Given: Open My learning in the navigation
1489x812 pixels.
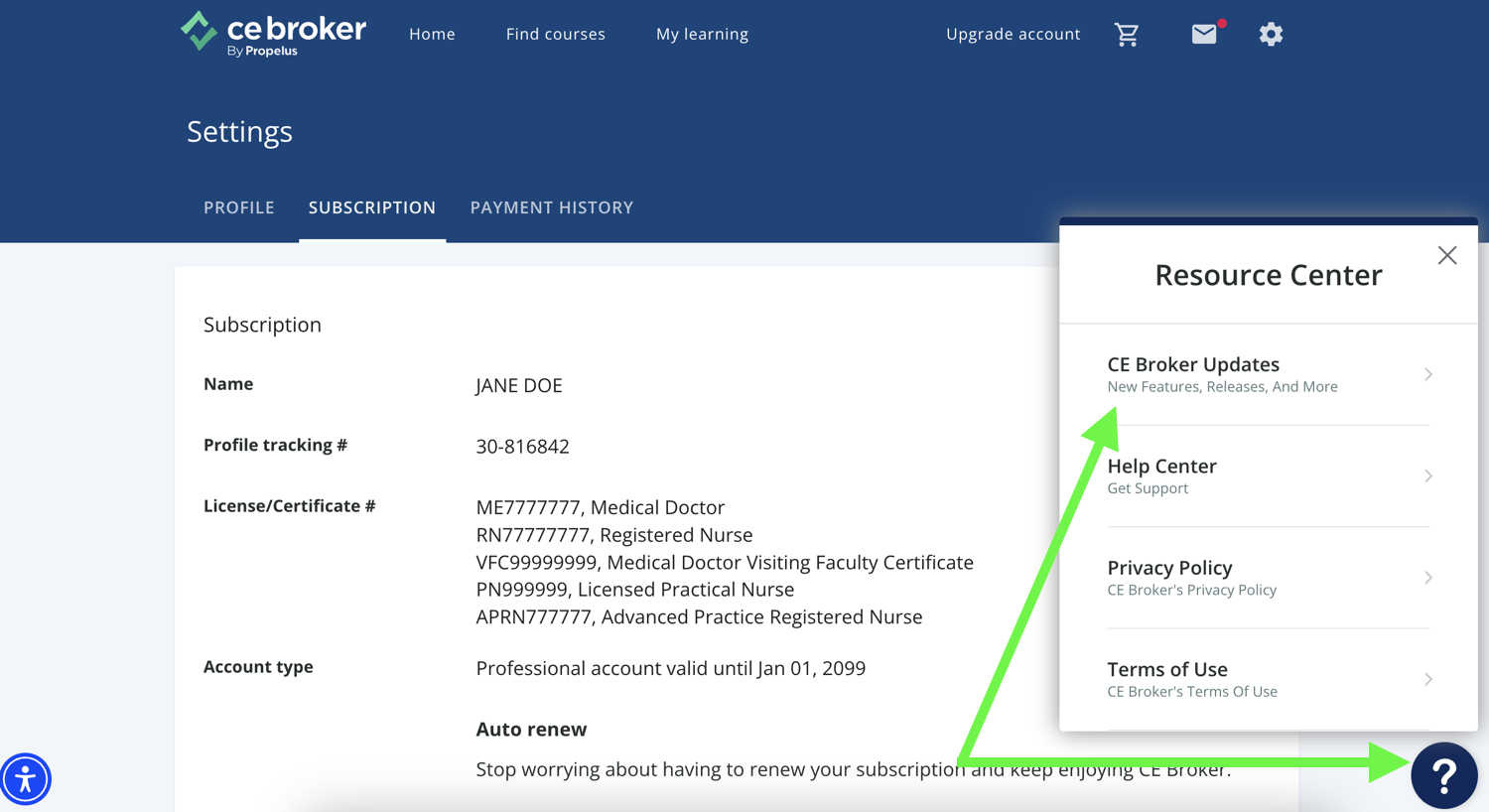Looking at the screenshot, I should [x=702, y=34].
